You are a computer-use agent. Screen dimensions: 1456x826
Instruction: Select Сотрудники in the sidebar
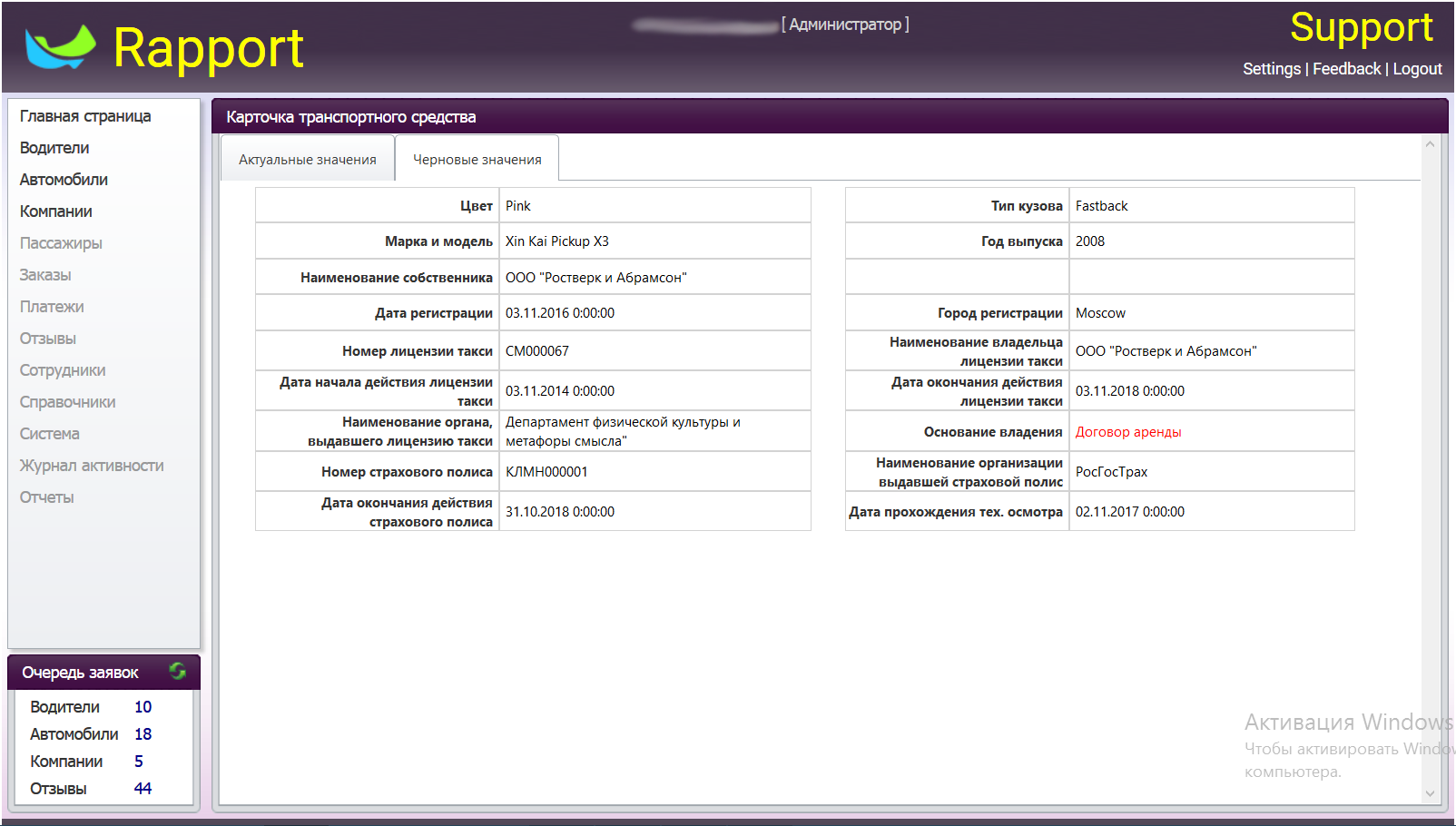[x=63, y=370]
